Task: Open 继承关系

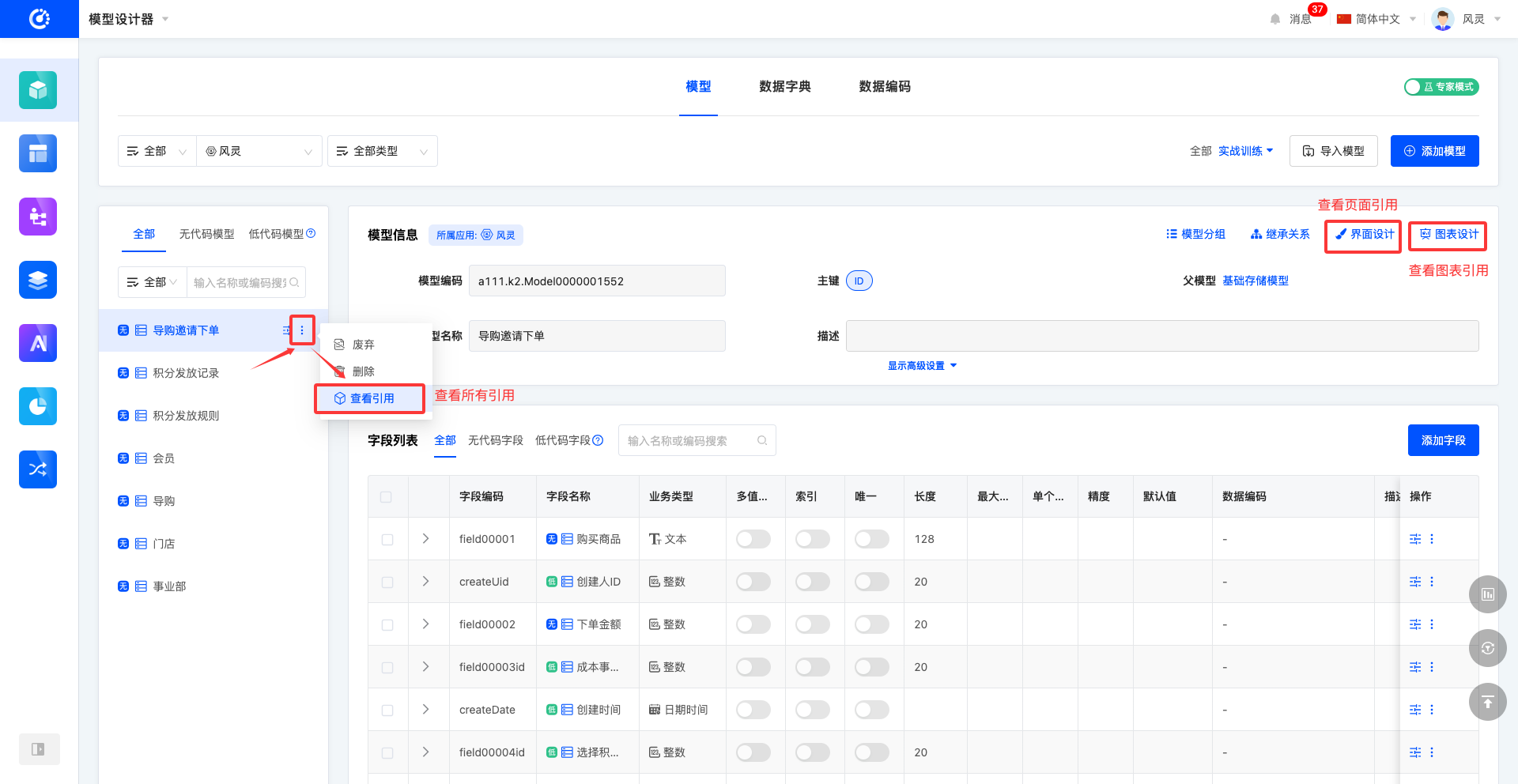Action: click(x=1280, y=234)
